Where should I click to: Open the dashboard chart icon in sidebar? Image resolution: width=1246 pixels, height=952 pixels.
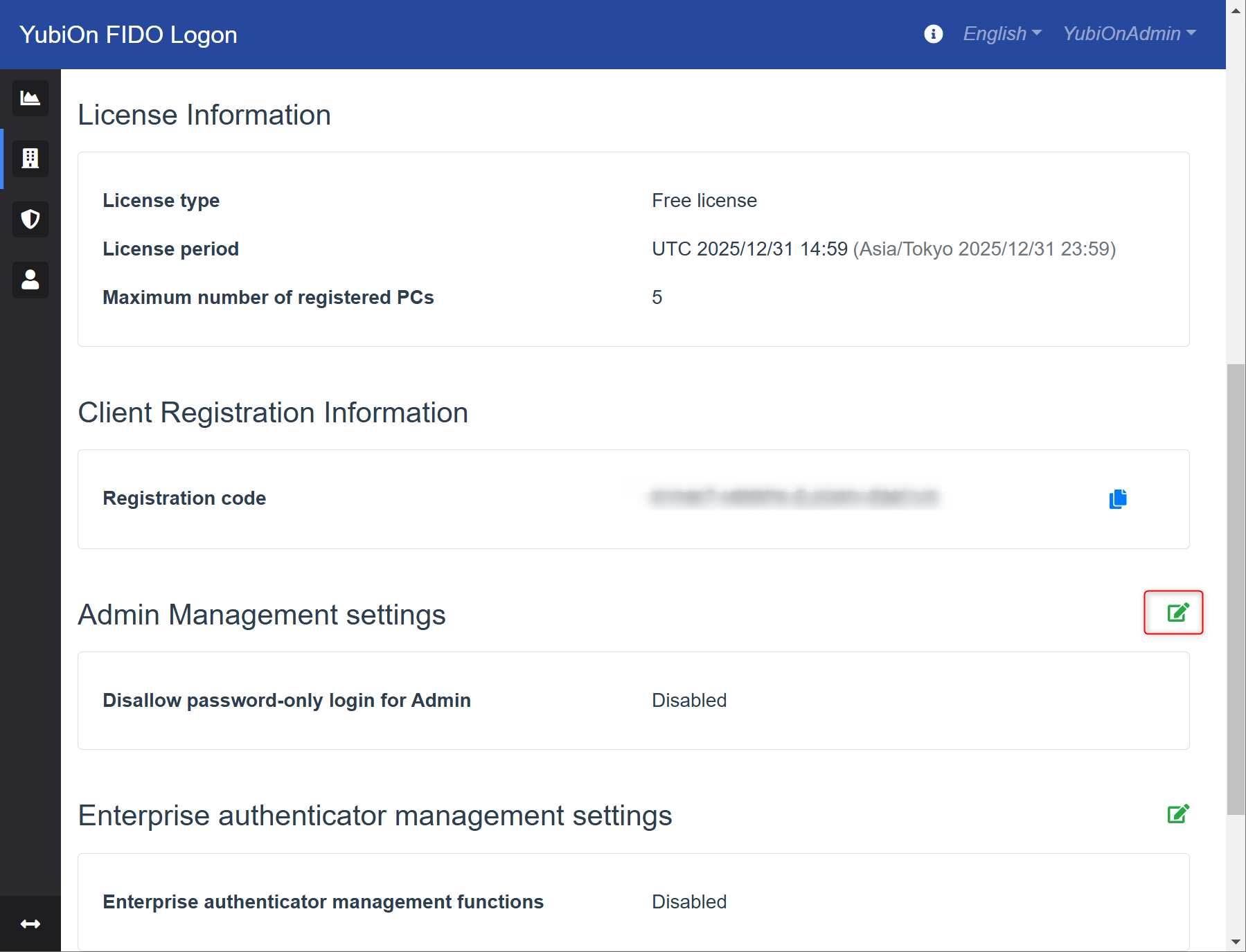[30, 98]
